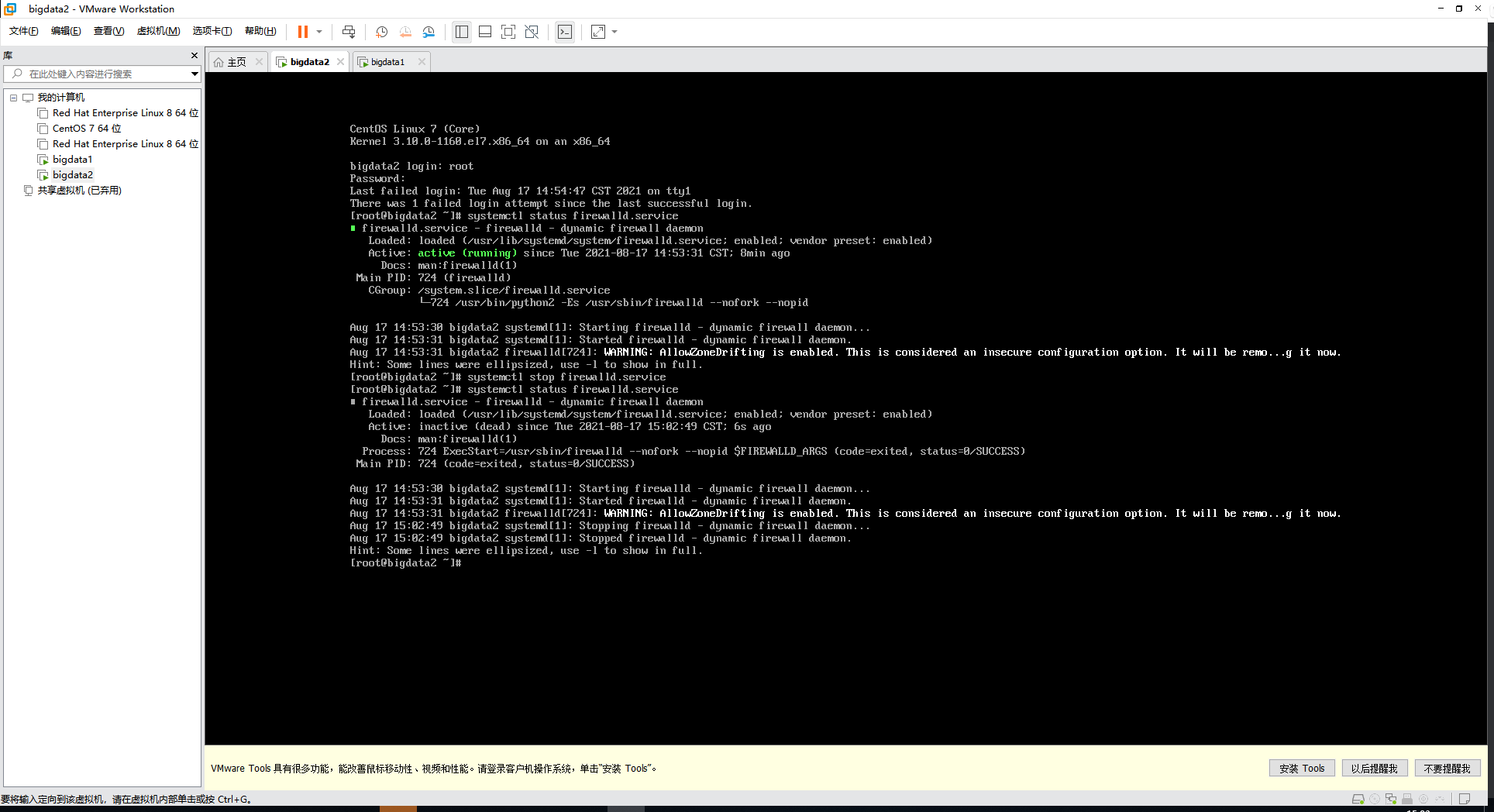Click the 安装 Tools button
Image resolution: width=1494 pixels, height=812 pixels.
point(1301,768)
